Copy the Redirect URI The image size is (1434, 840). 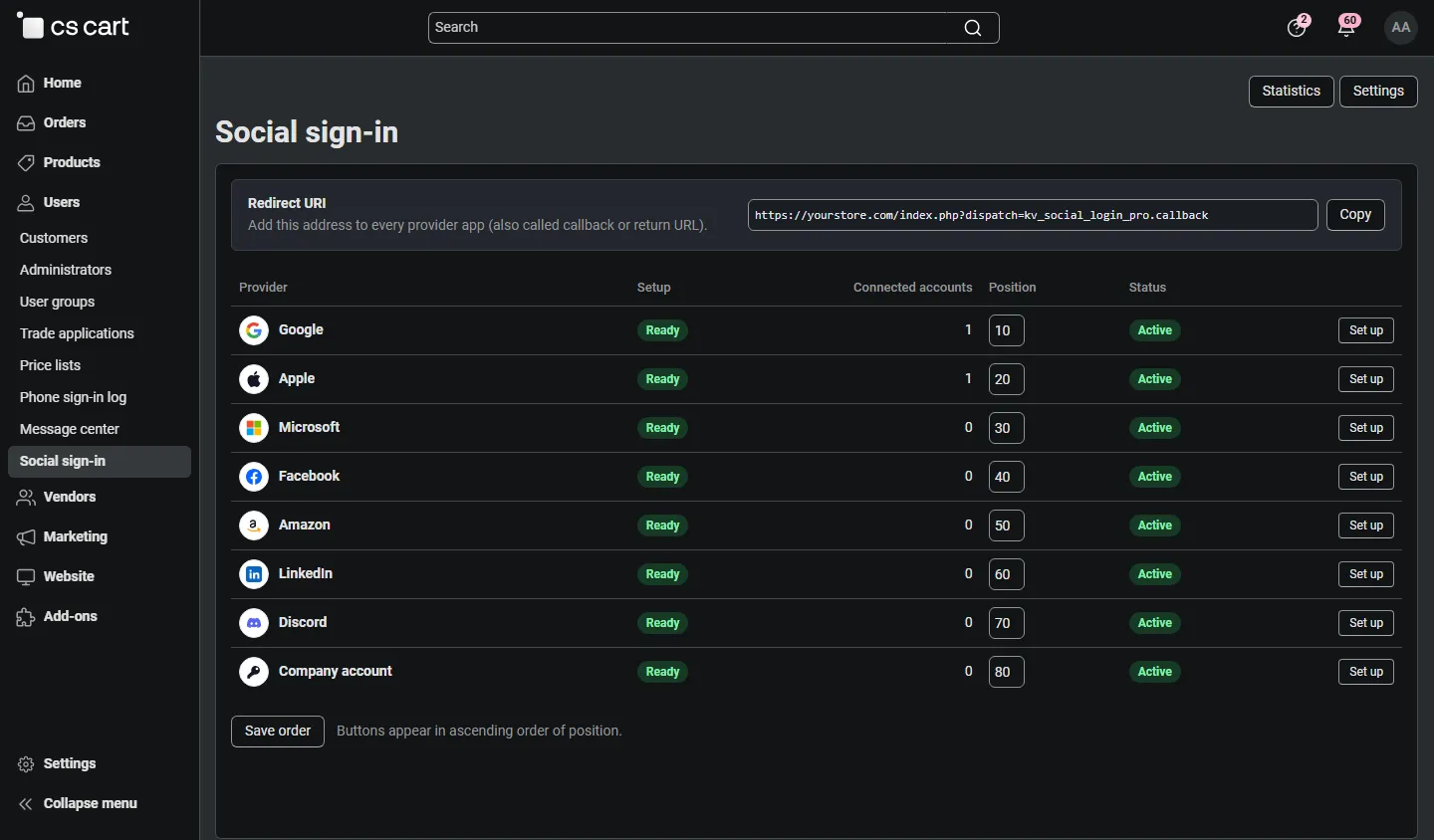coord(1355,215)
